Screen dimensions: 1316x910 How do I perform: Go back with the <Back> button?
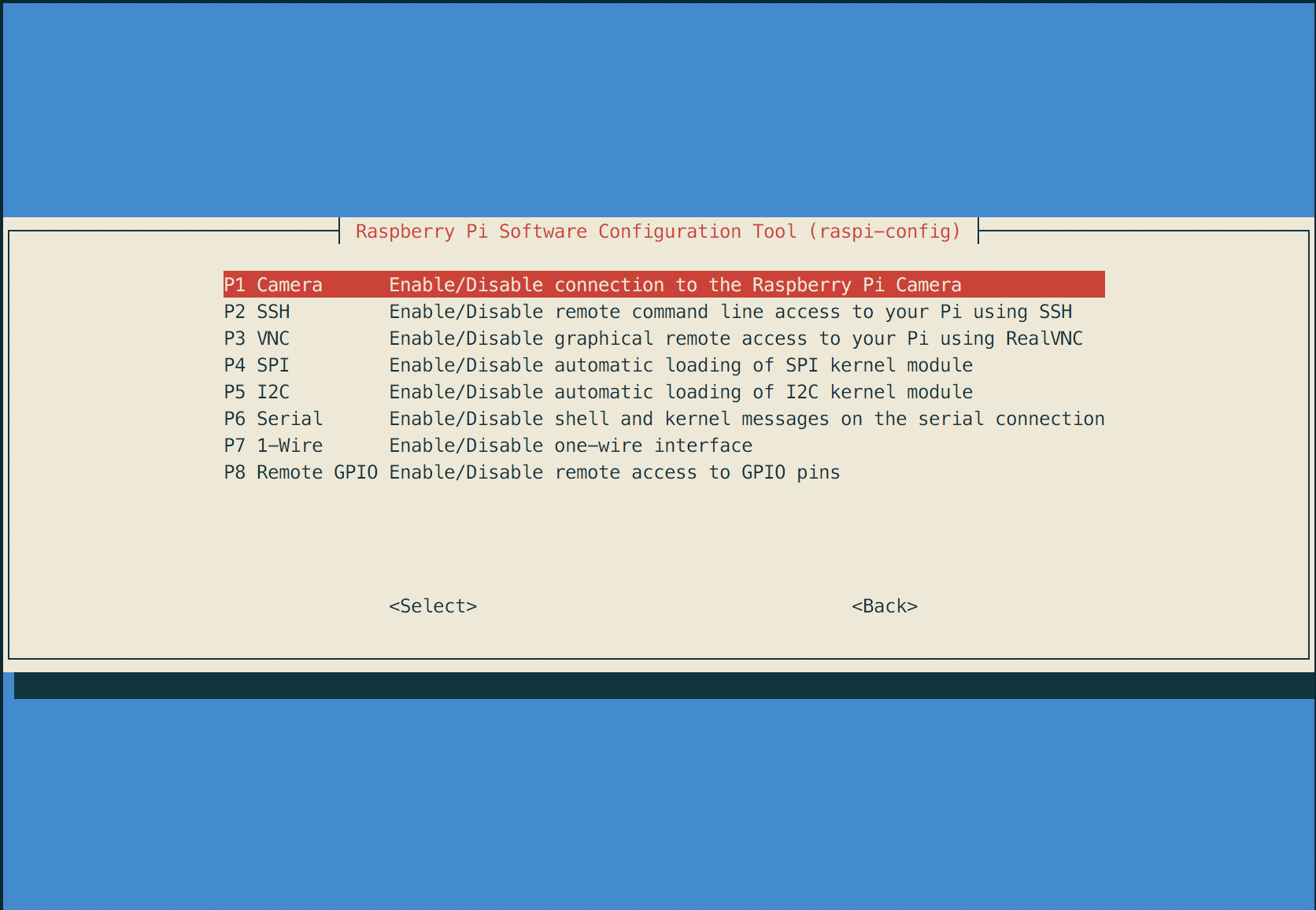point(885,606)
